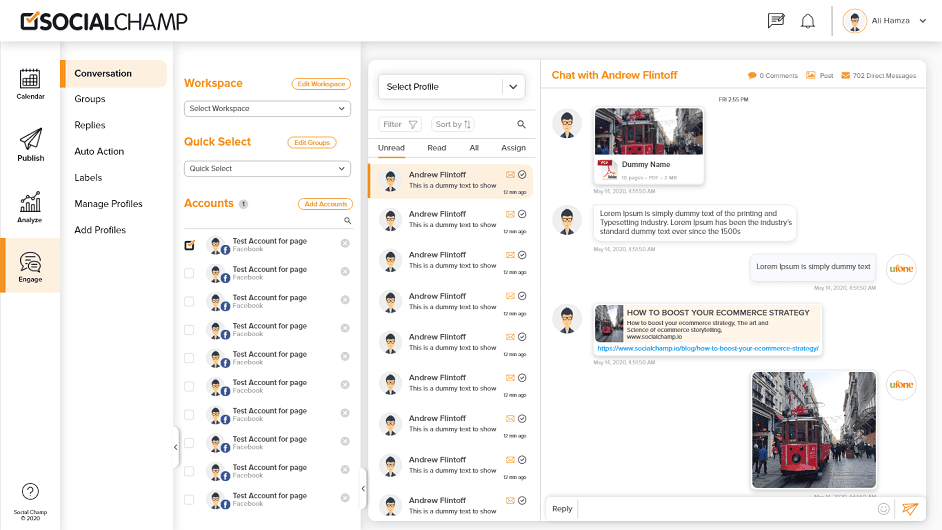Click the Add Accounts button
The width and height of the screenshot is (942, 530).
pyautogui.click(x=325, y=204)
